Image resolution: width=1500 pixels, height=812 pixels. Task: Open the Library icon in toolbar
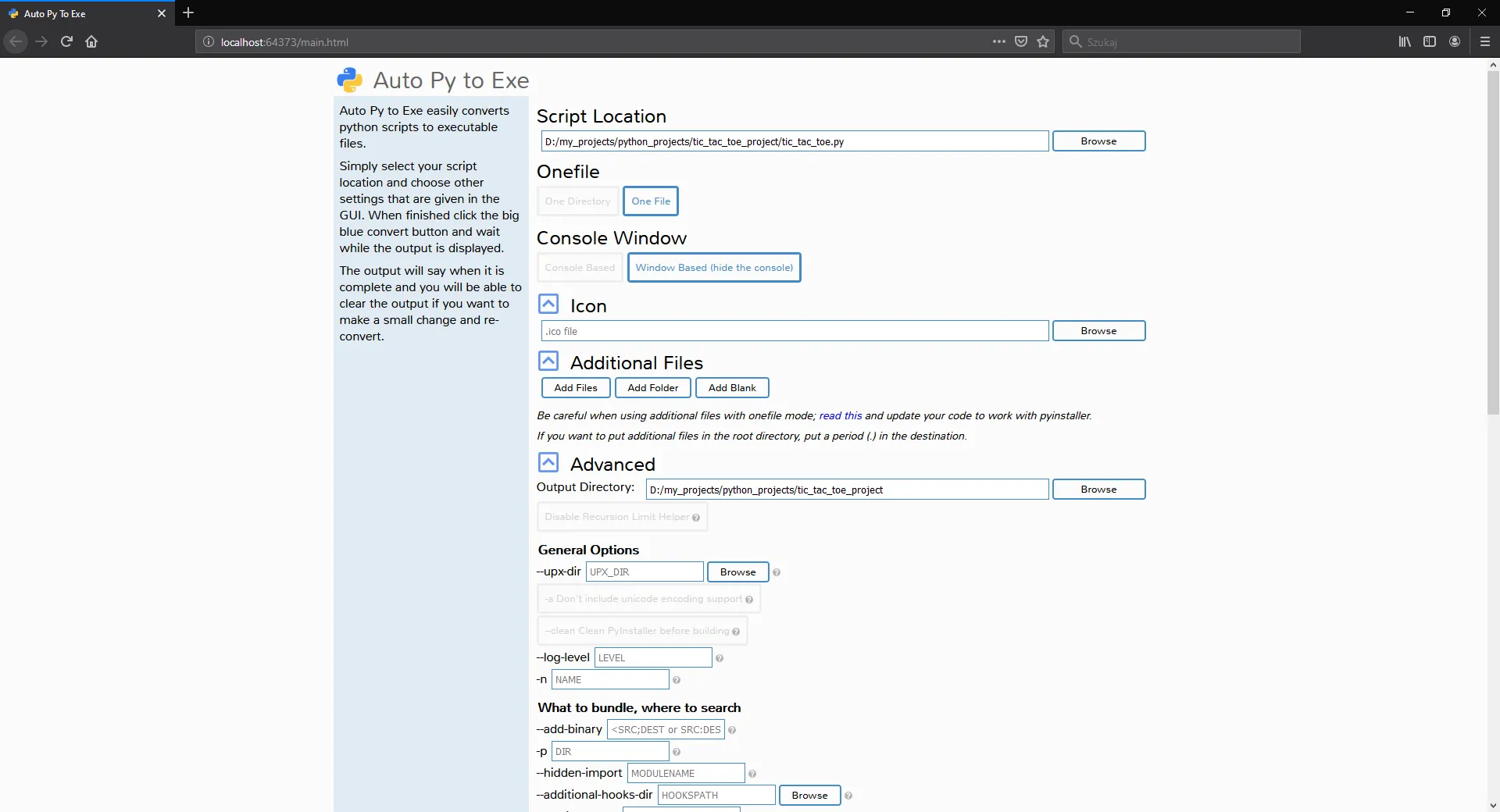point(1405,41)
